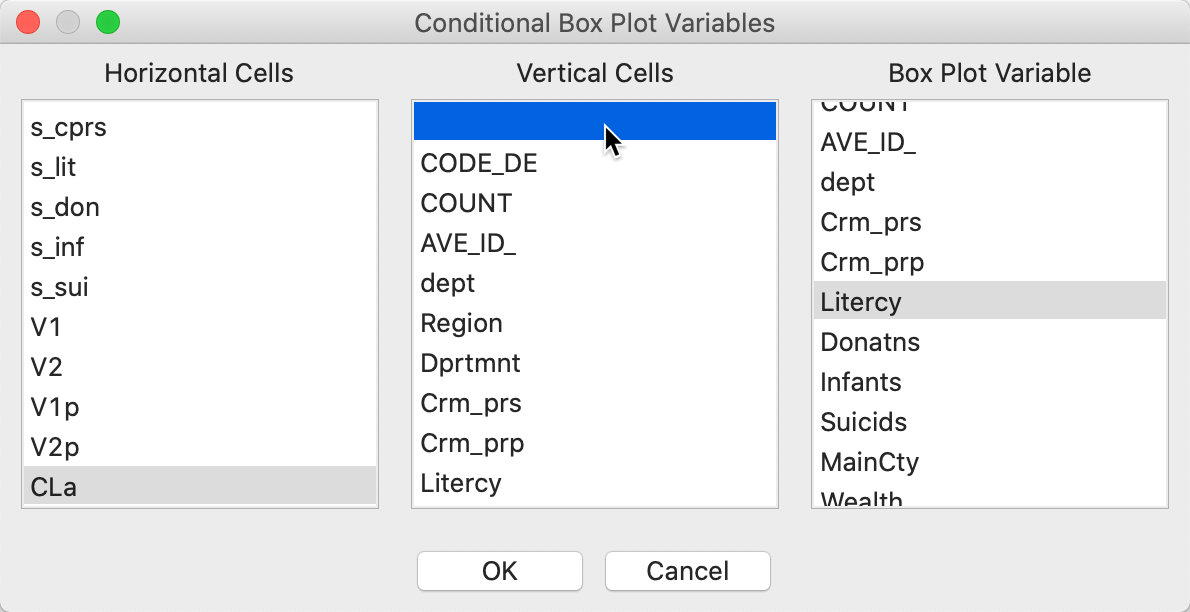Choose CODE_DE in Vertical Cells list

tap(595, 163)
